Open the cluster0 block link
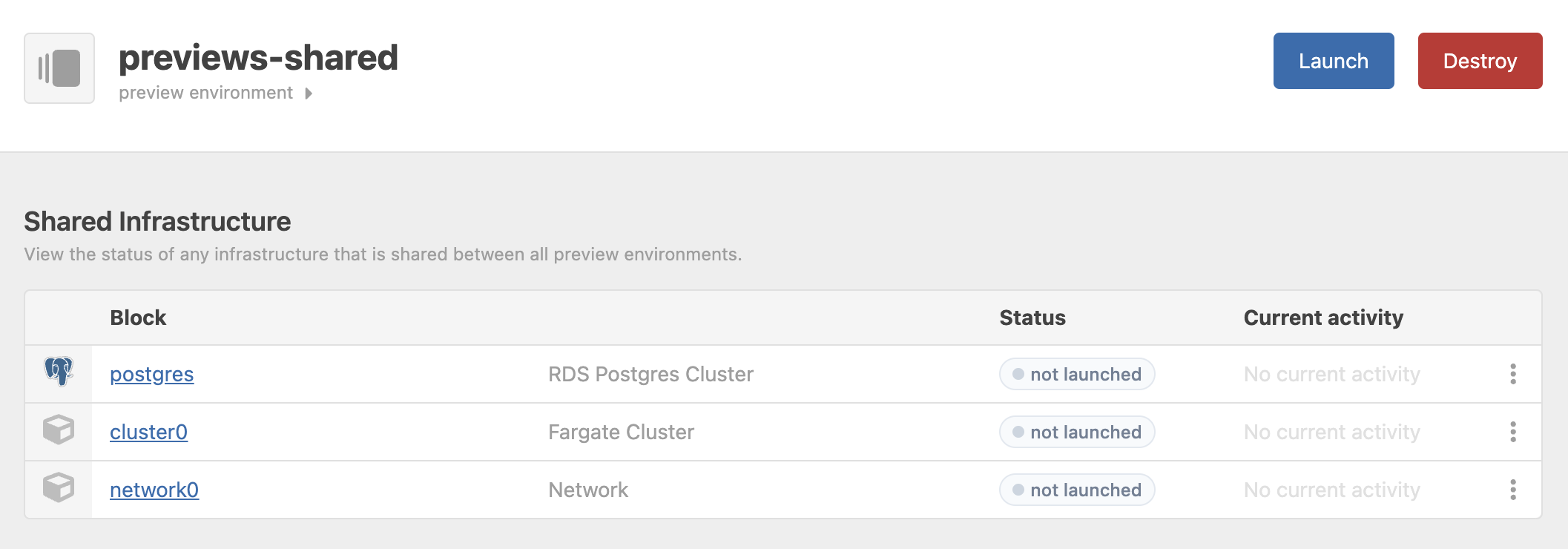 tap(148, 432)
